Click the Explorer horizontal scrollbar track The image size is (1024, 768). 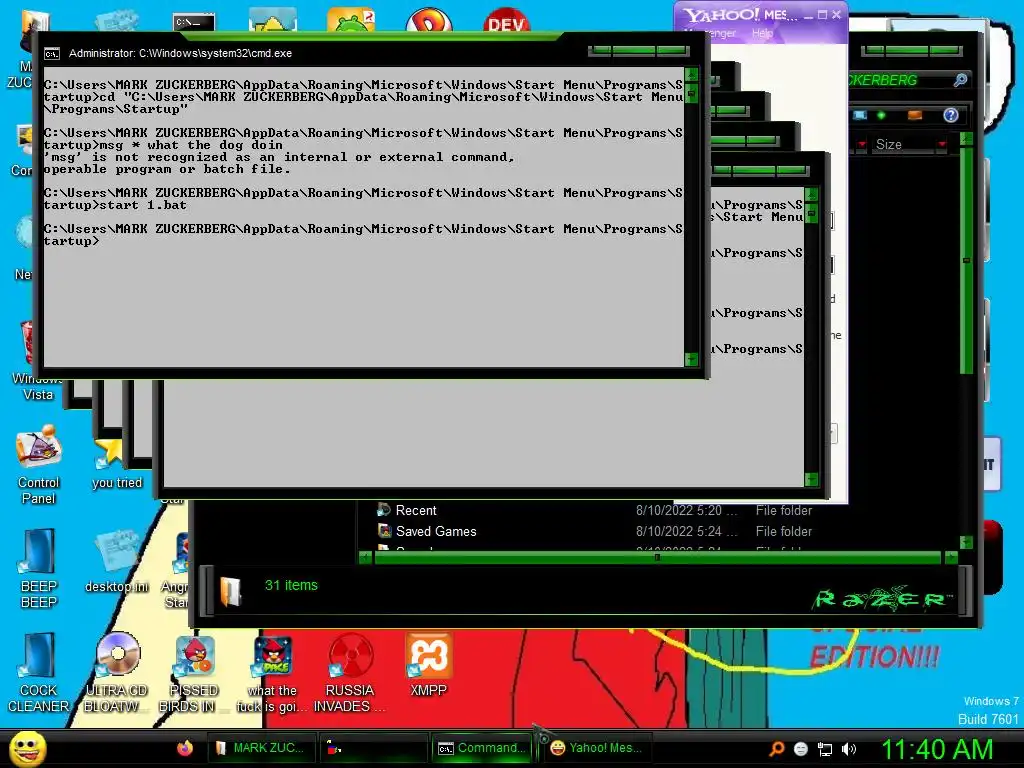(x=657, y=558)
